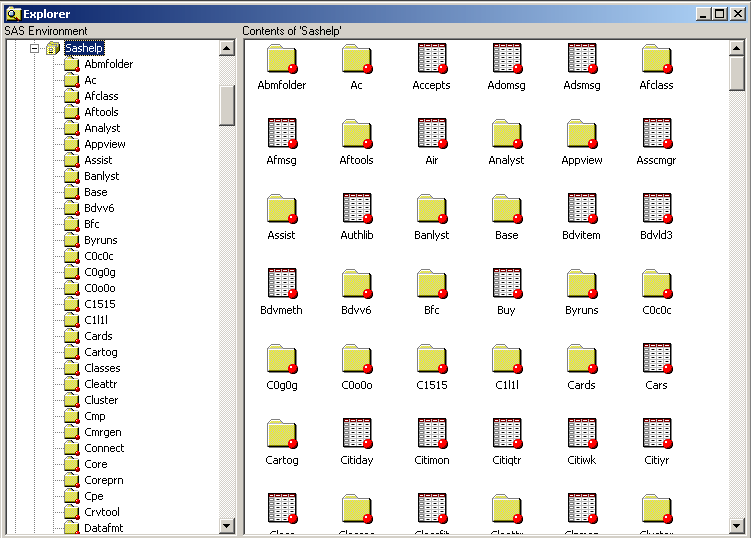Select the Buy table icon
This screenshot has width=751, height=538.
click(x=507, y=283)
